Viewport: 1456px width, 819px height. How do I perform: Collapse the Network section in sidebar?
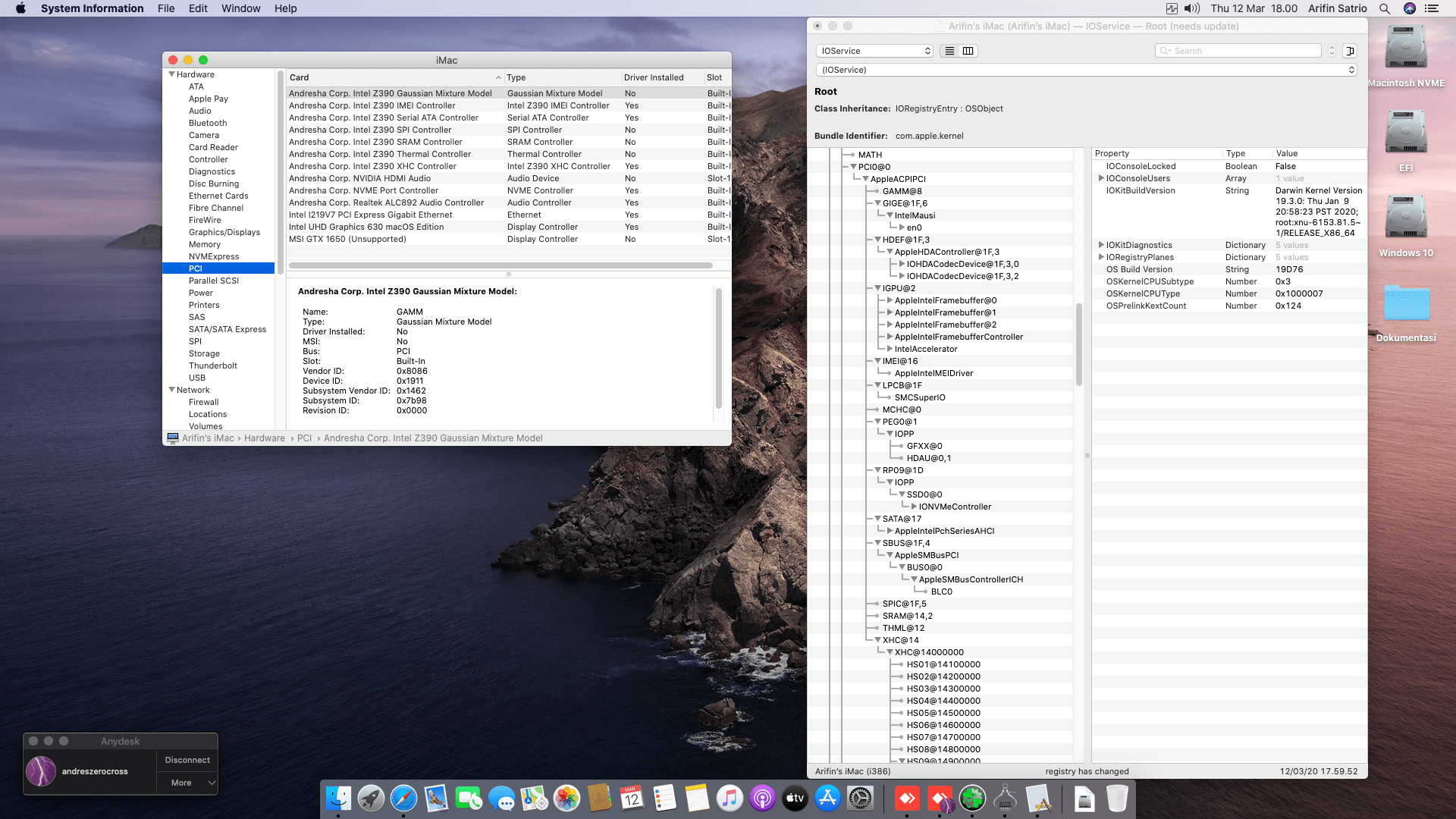(x=172, y=390)
